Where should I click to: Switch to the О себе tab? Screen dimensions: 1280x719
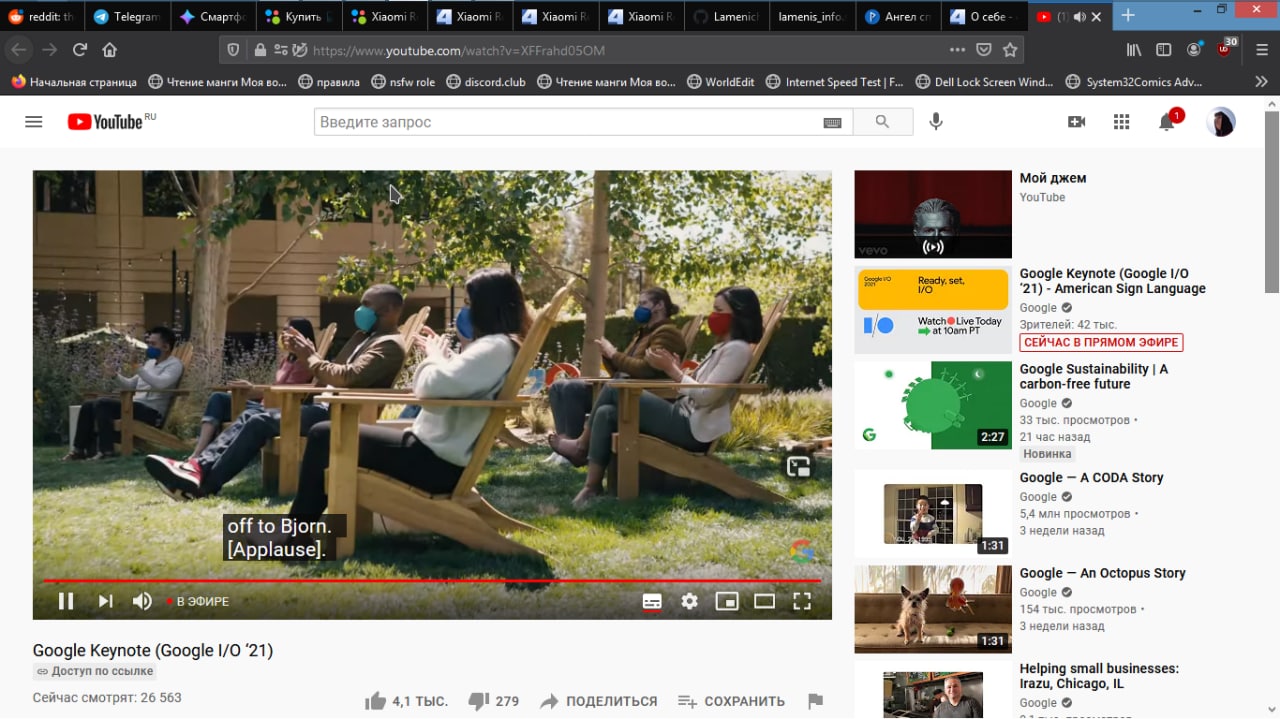point(985,16)
